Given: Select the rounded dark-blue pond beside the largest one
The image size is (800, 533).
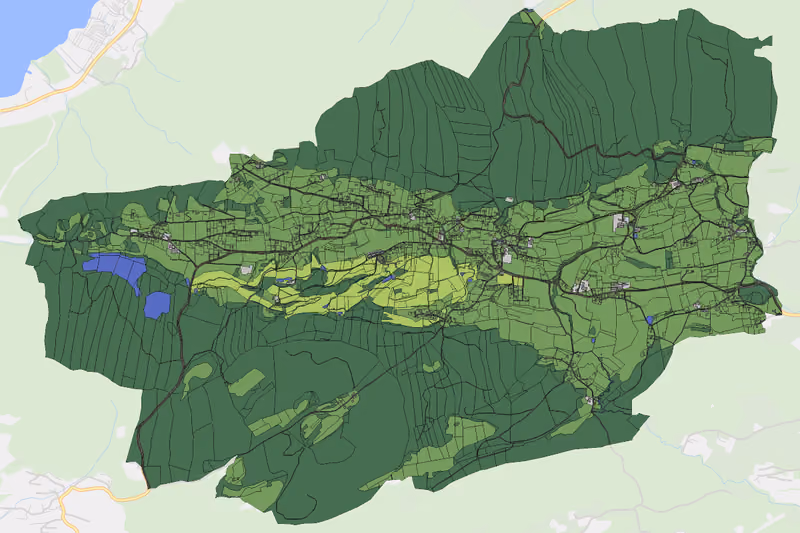Looking at the screenshot, I should (x=157, y=305).
